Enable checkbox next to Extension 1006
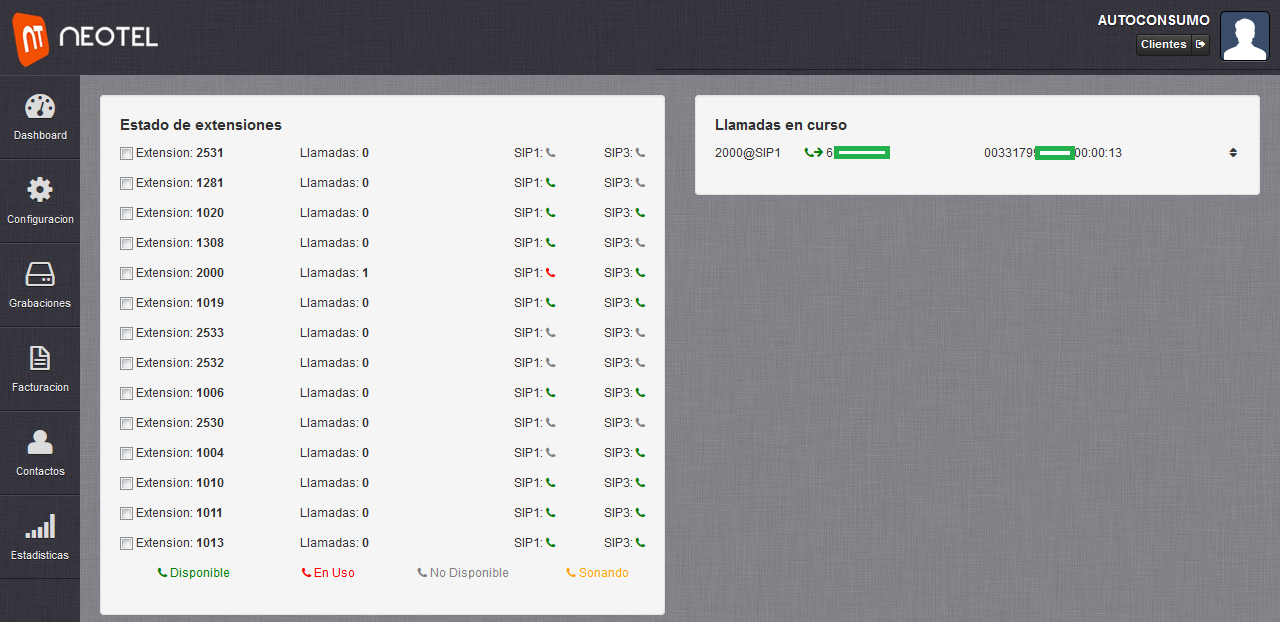Viewport: 1280px width, 623px height. click(x=126, y=393)
